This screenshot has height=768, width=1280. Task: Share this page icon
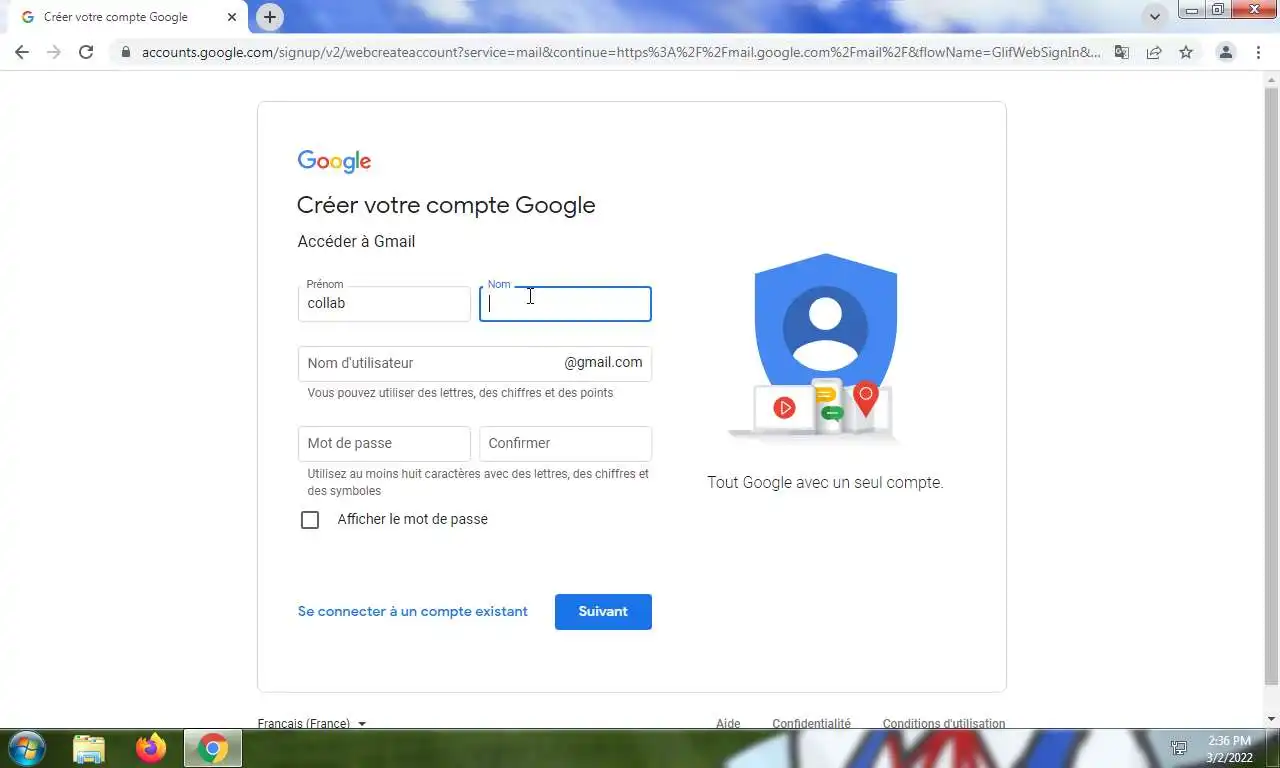[1154, 52]
